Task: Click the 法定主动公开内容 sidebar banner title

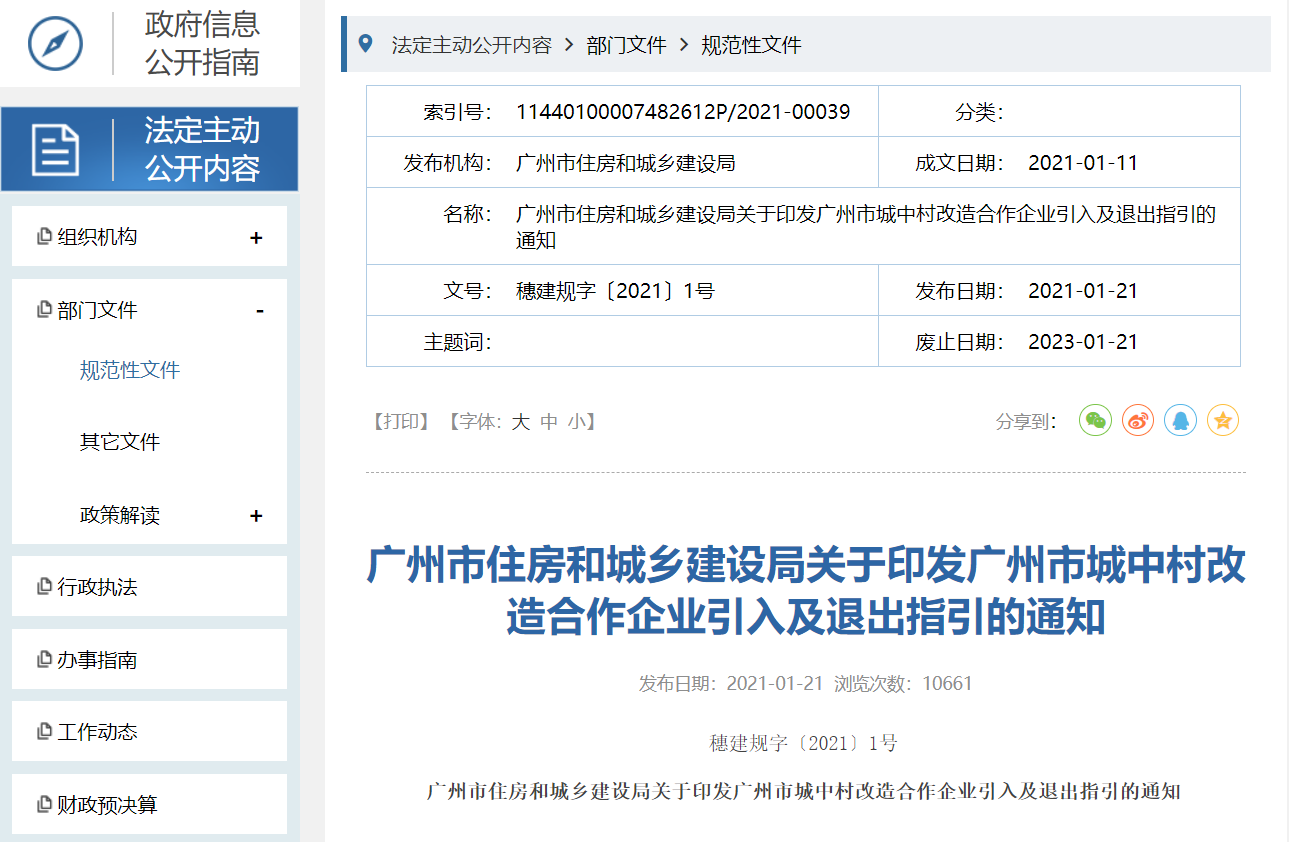Action: [x=203, y=149]
